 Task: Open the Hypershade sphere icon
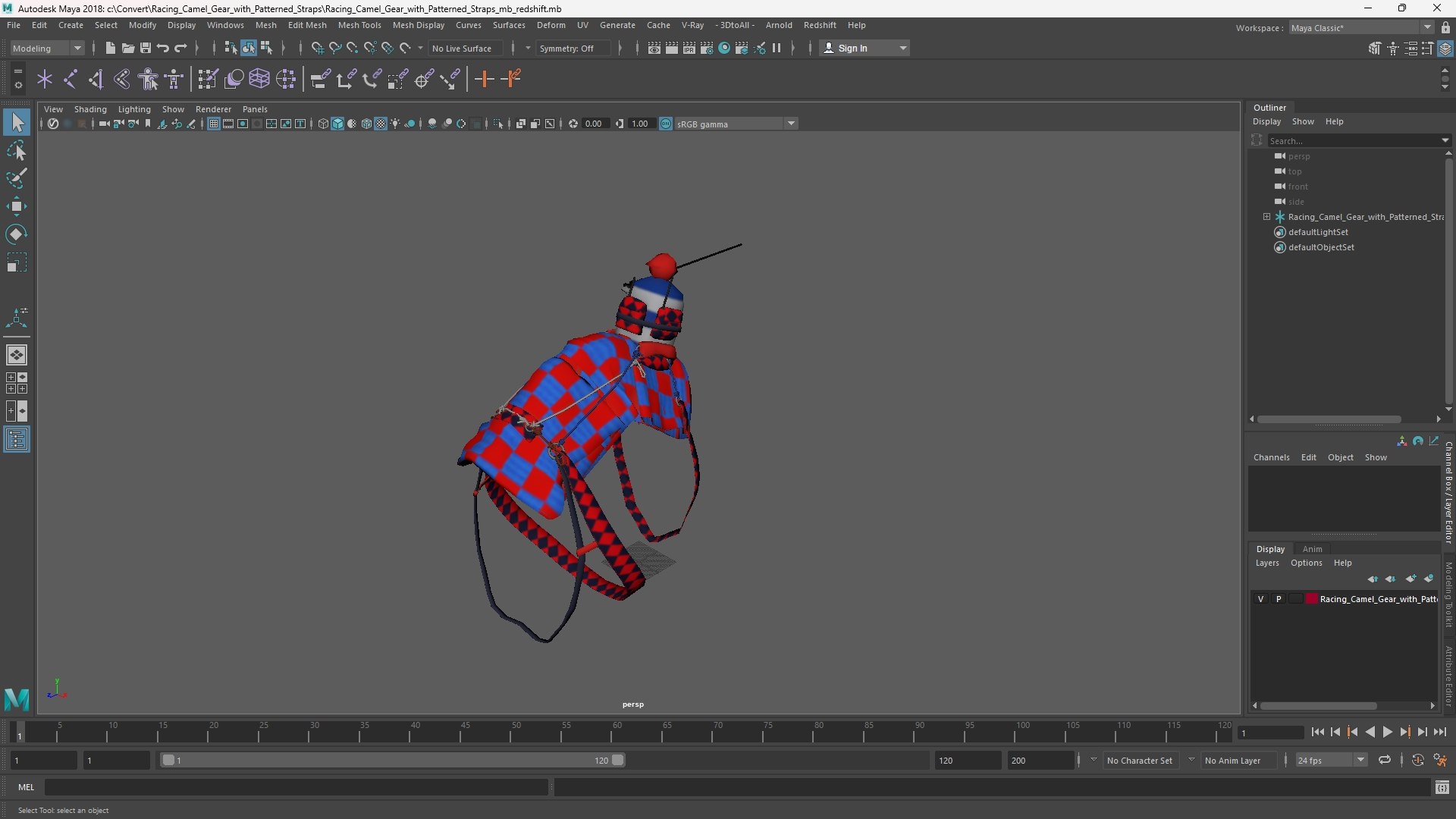(724, 49)
